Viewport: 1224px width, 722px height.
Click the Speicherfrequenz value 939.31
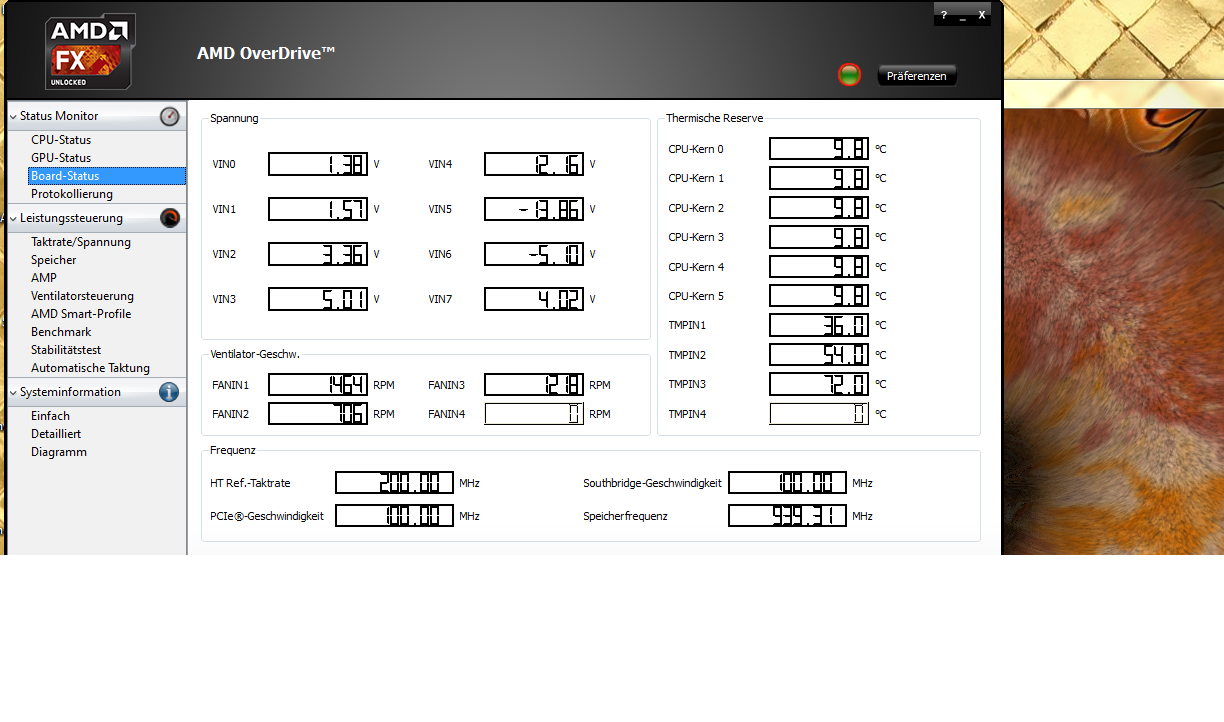pos(787,516)
